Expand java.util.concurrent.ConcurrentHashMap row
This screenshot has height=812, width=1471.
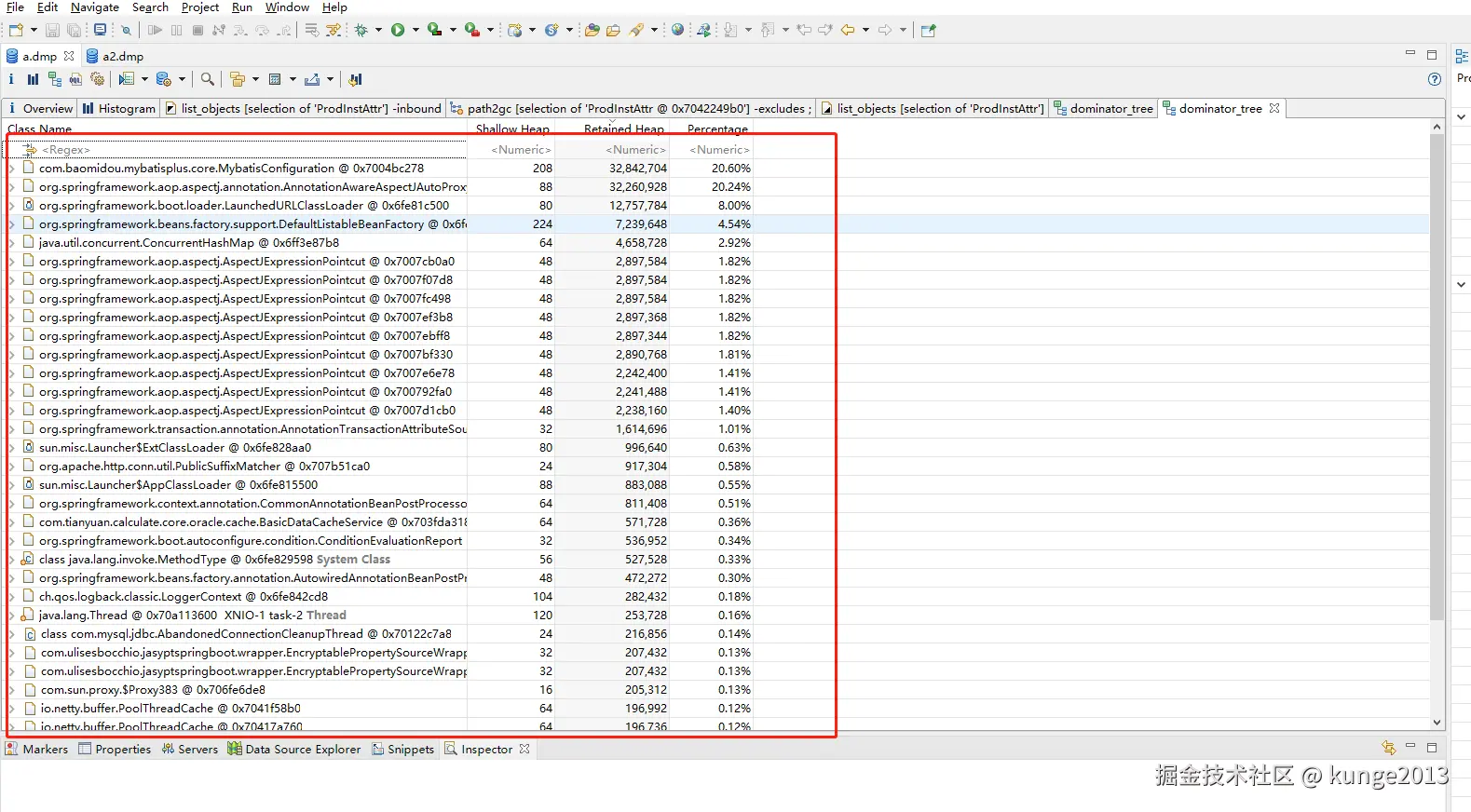11,243
